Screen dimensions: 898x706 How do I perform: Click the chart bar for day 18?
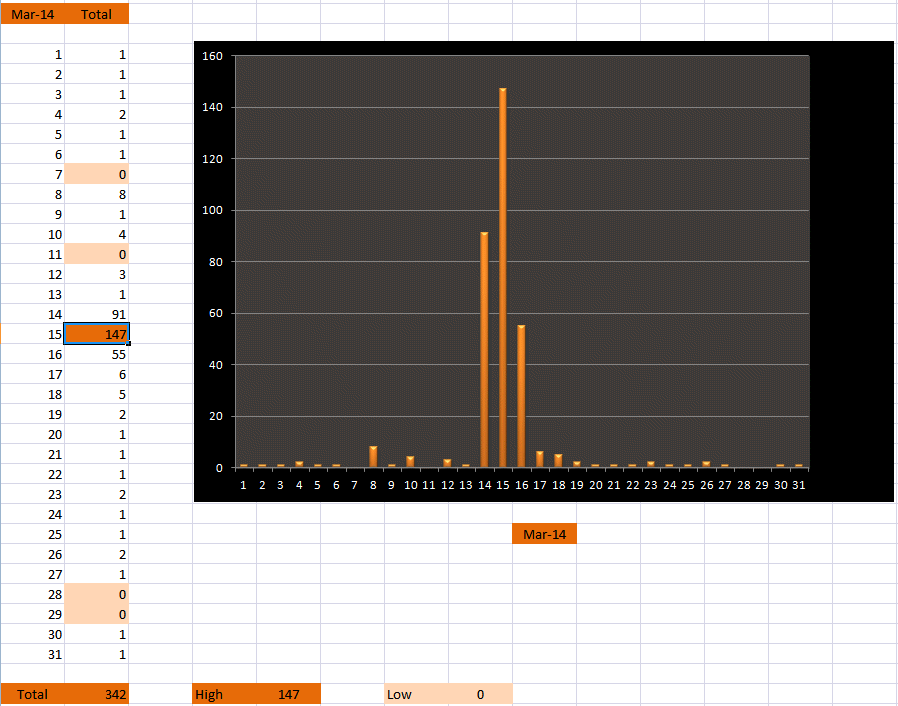click(x=558, y=460)
